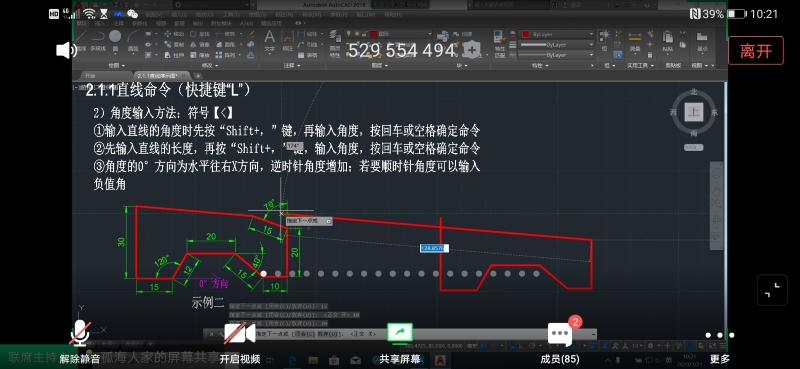Open the participants list 成员(85)
Viewport: 800px width, 369px height.
pos(560,343)
